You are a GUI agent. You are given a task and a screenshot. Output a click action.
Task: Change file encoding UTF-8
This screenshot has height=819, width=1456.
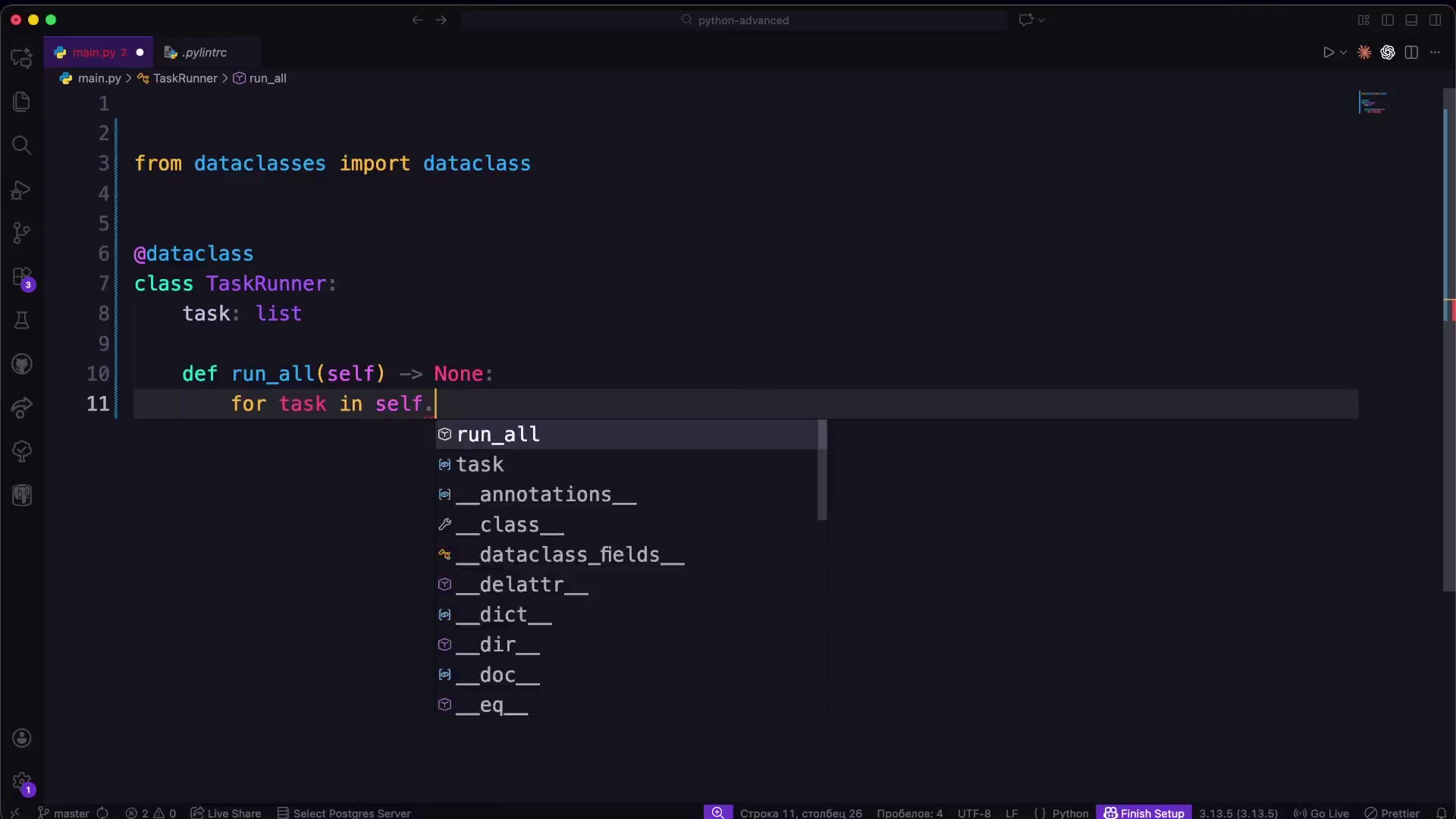[x=974, y=812]
